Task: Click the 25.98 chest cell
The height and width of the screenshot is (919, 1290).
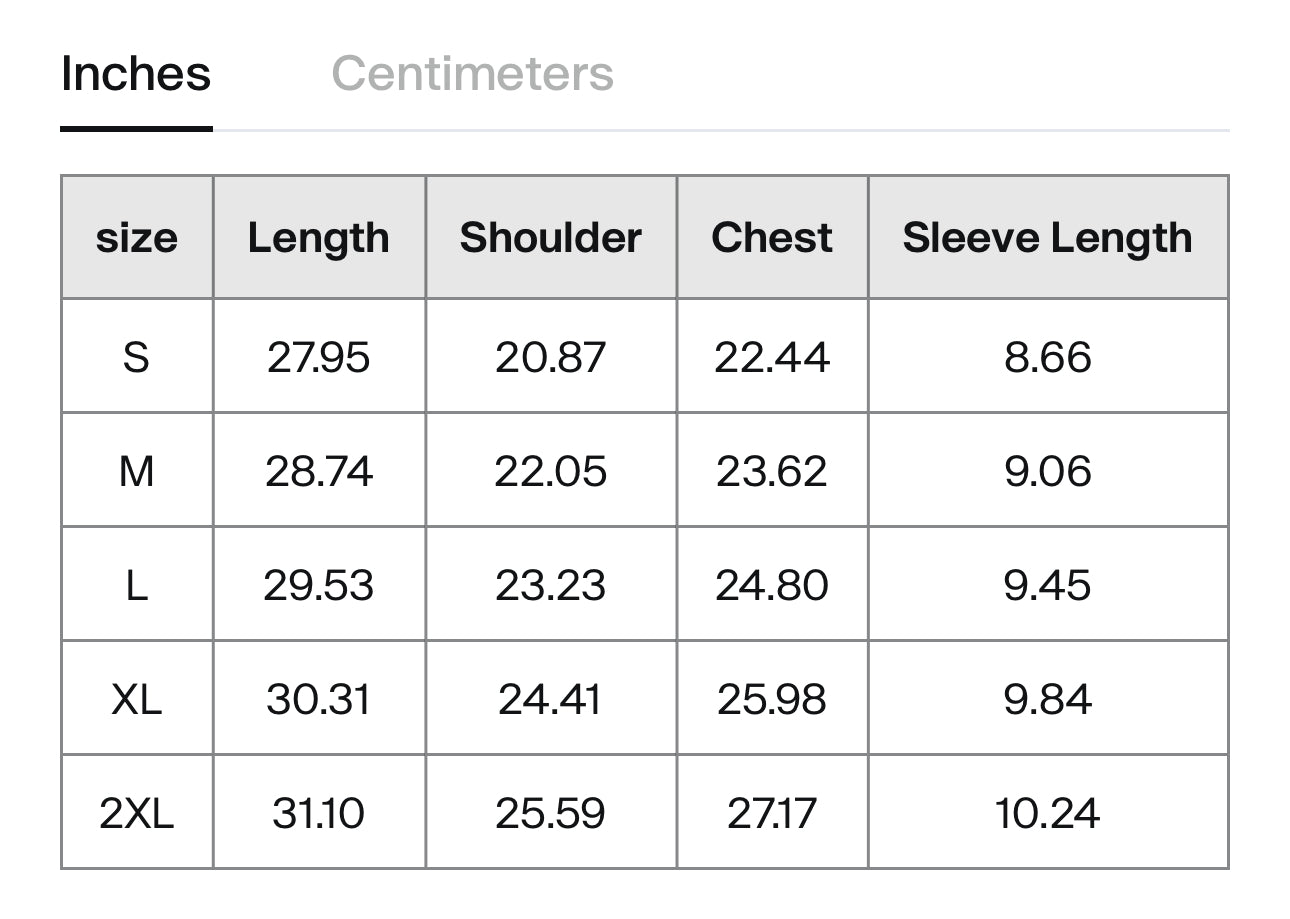Action: (772, 698)
